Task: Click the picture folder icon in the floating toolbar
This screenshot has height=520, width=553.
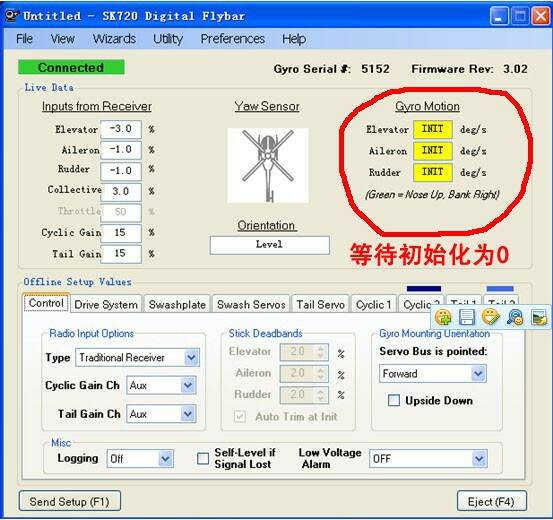Action: tap(539, 317)
